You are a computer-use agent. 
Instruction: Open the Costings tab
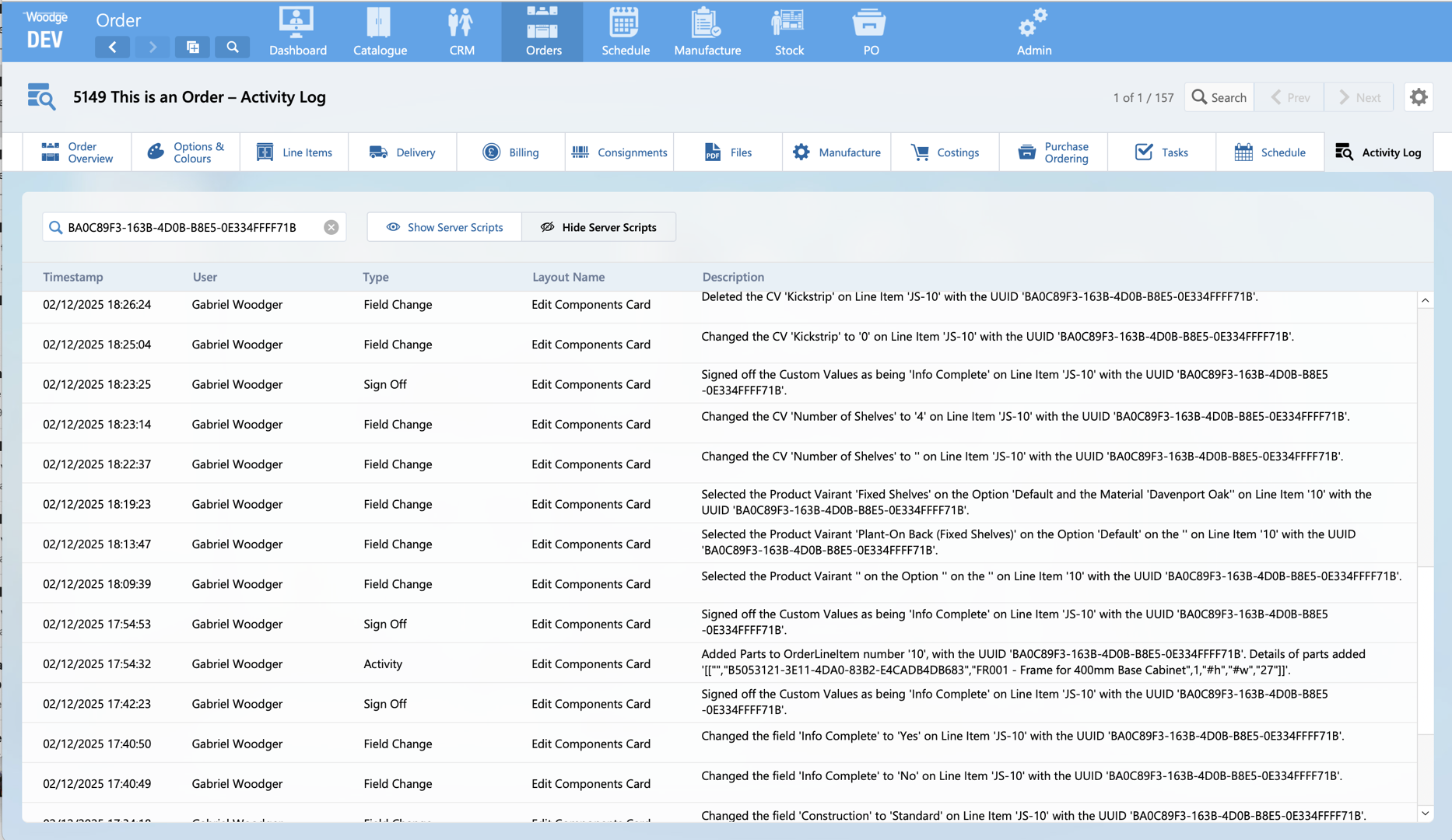[945, 152]
